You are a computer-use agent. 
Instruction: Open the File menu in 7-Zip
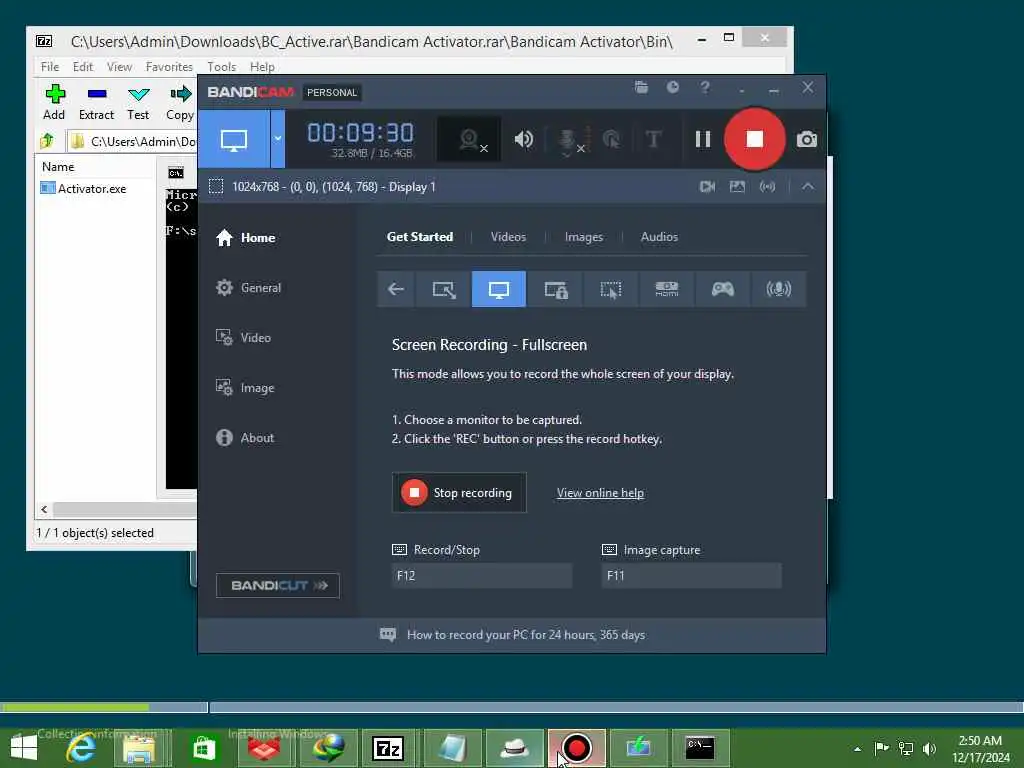pyautogui.click(x=50, y=67)
